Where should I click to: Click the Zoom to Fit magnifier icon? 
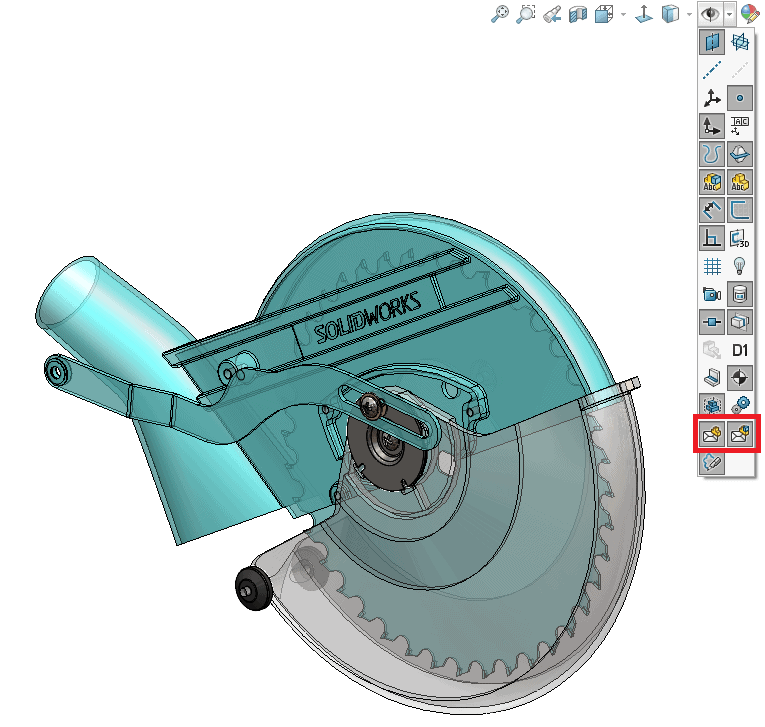500,14
